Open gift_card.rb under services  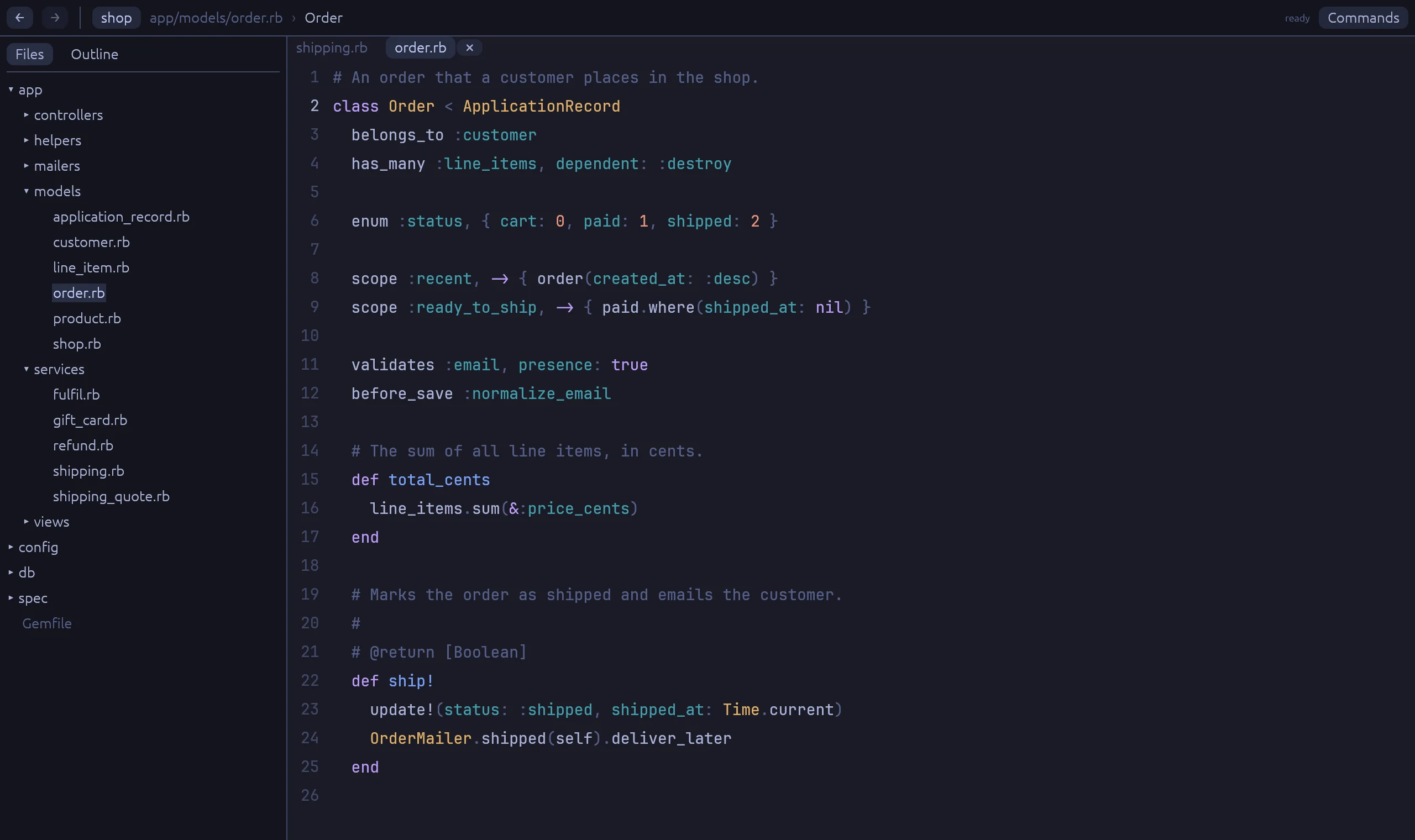click(x=90, y=420)
